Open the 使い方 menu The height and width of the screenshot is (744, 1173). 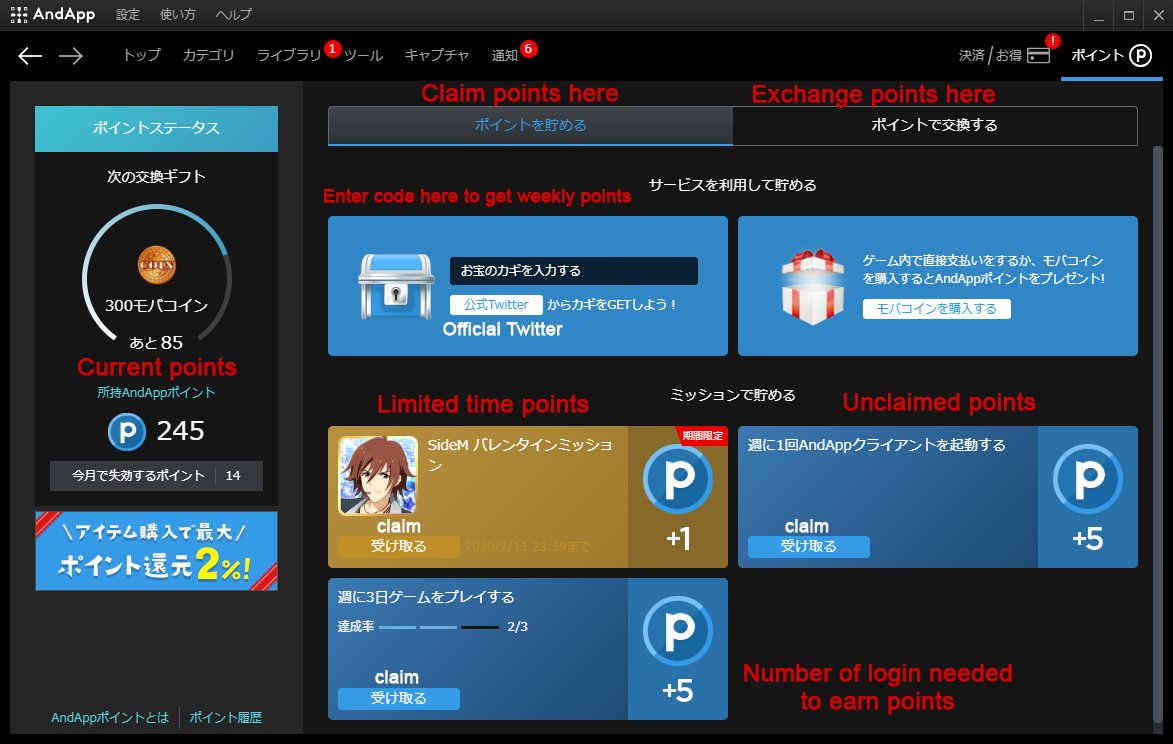[177, 14]
